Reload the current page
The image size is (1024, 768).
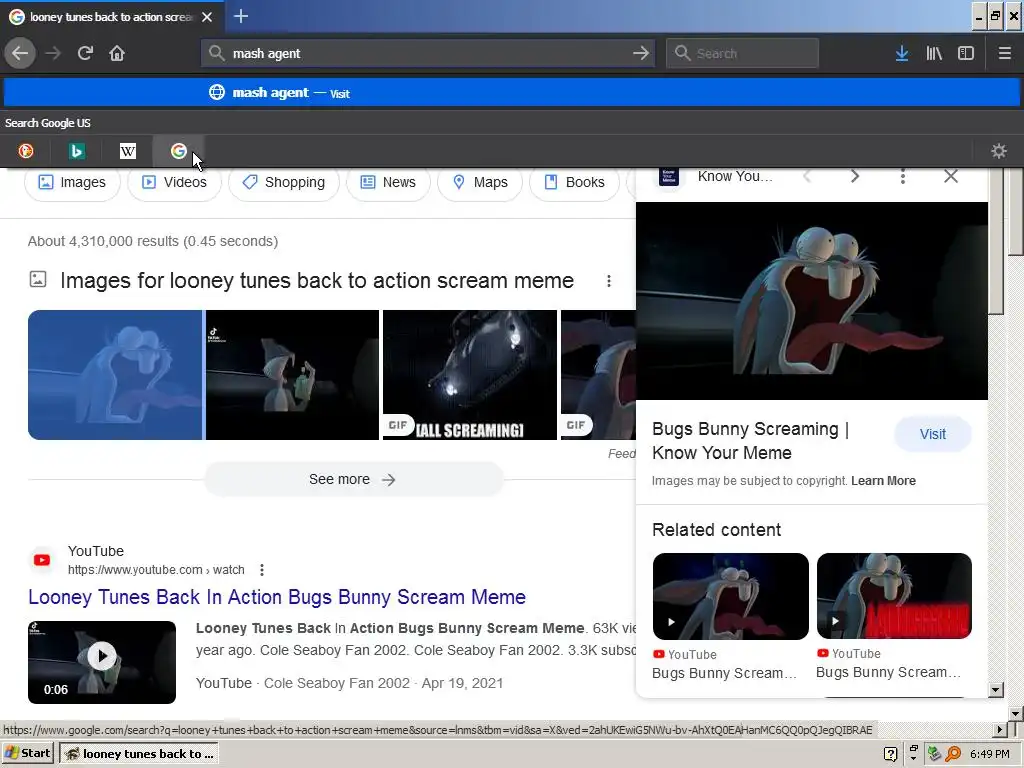[86, 53]
